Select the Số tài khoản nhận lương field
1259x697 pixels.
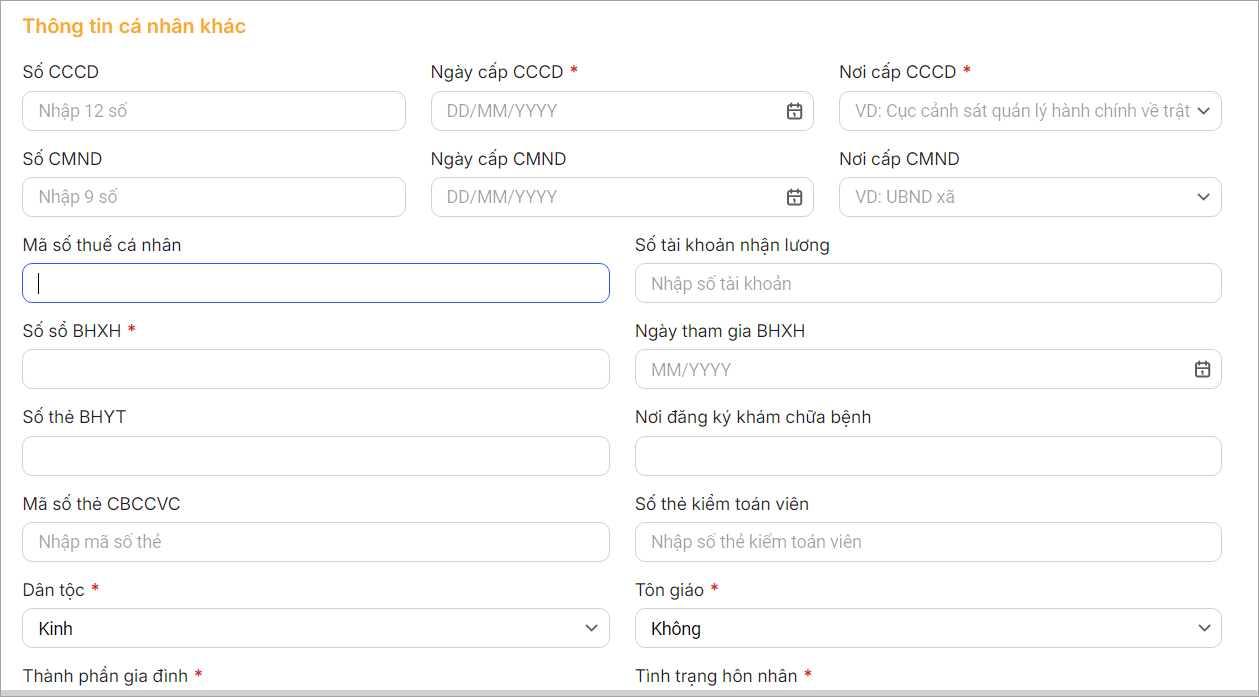927,283
